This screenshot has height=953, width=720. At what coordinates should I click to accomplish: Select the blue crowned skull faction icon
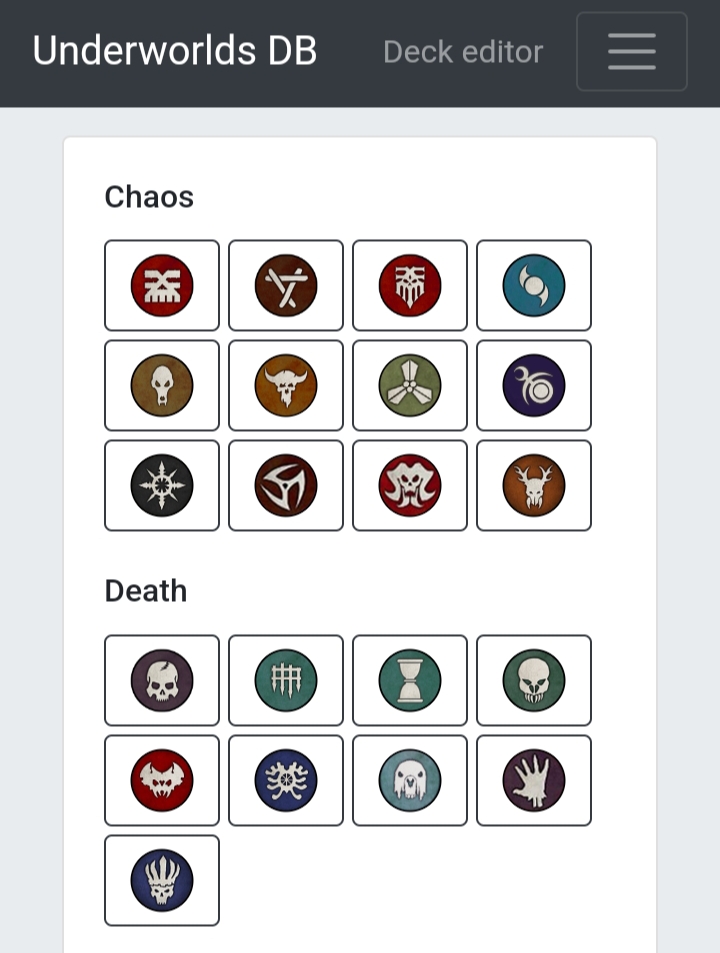[162, 880]
